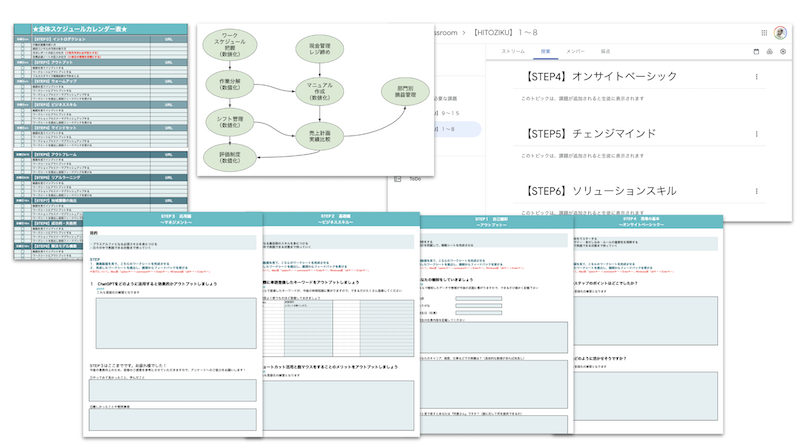This screenshot has height=445, width=800.
Task: Open the 【STEP6】ソリューションスキル topic heading
Action: point(601,191)
